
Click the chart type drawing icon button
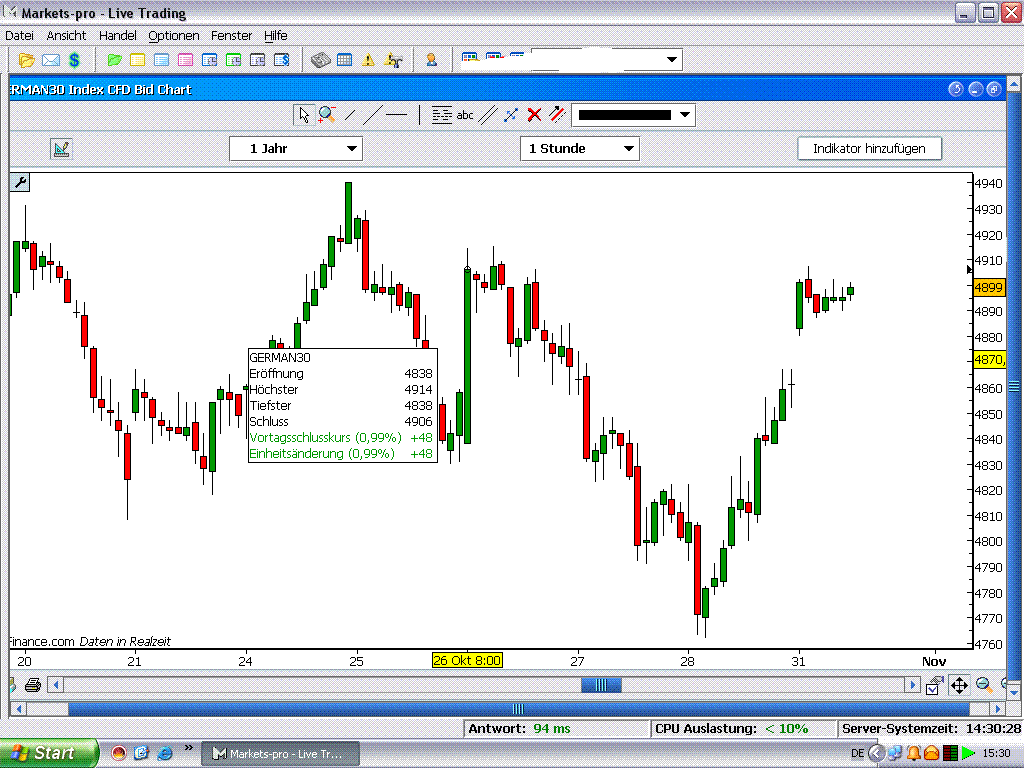(x=61, y=149)
